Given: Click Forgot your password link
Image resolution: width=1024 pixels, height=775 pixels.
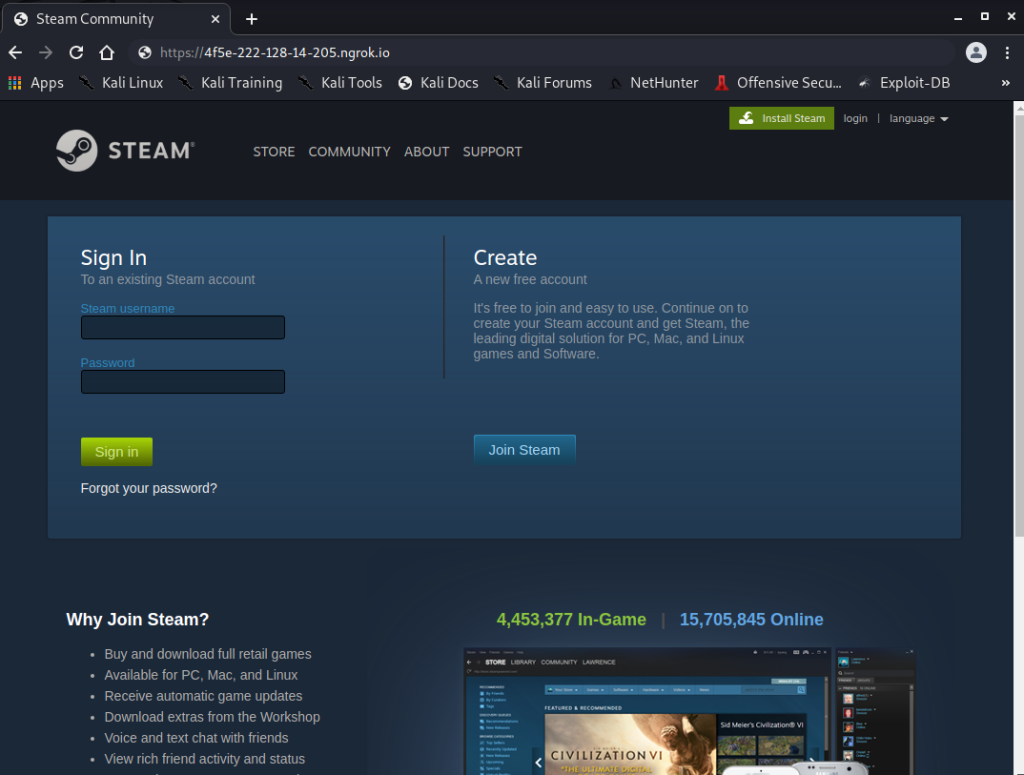Looking at the screenshot, I should coord(149,488).
